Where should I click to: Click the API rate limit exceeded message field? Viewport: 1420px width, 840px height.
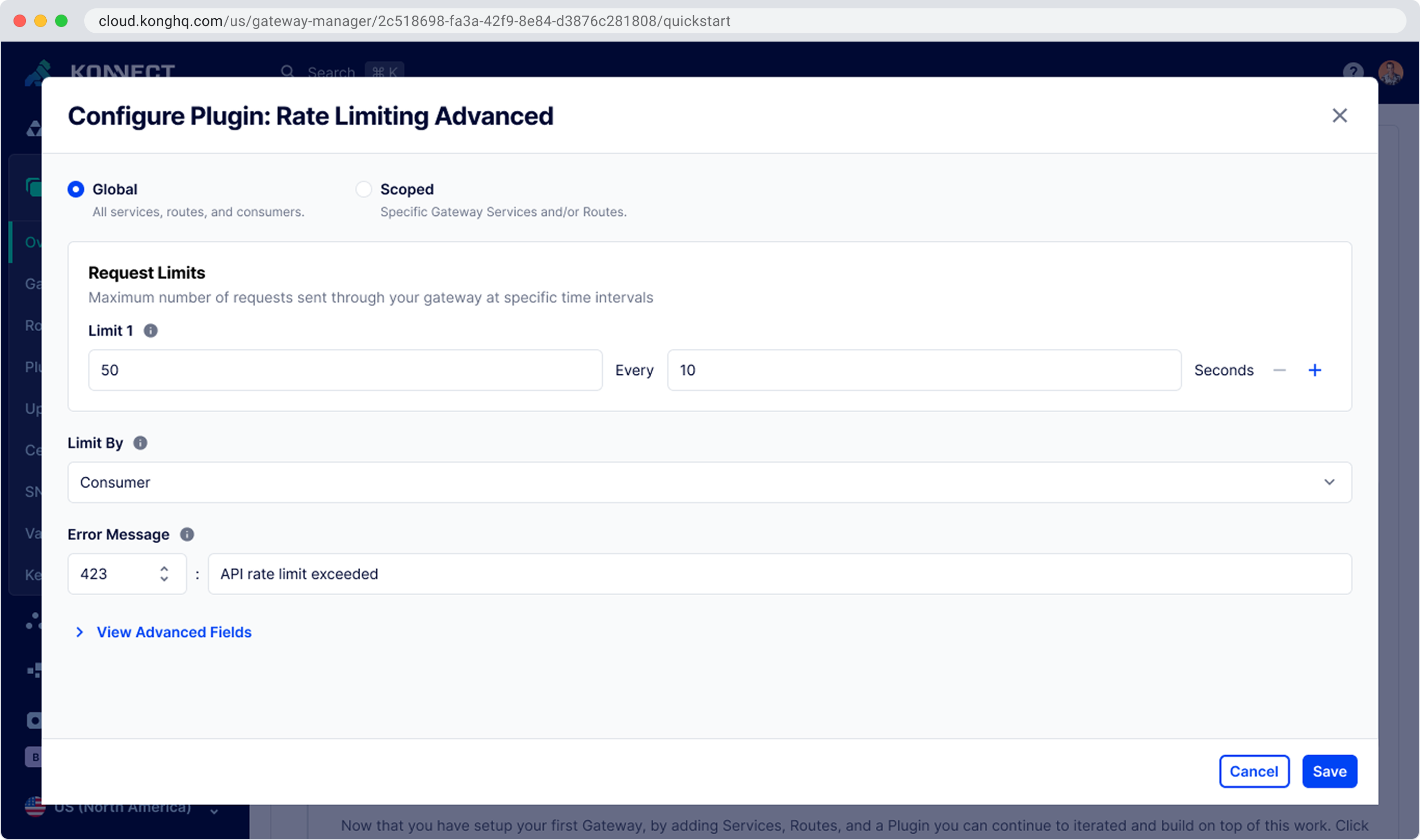click(779, 574)
